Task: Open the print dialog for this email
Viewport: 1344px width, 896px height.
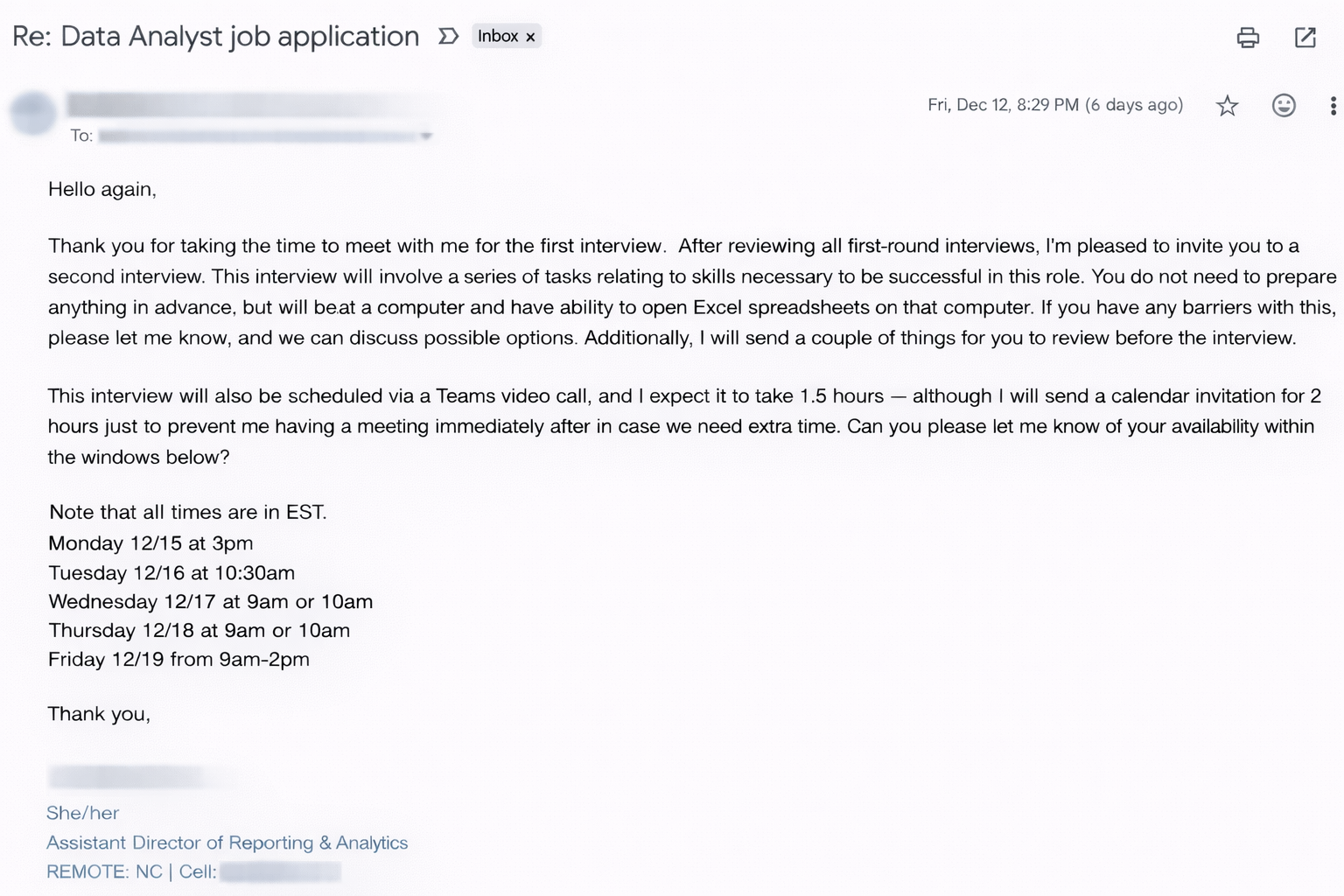Action: click(x=1249, y=38)
